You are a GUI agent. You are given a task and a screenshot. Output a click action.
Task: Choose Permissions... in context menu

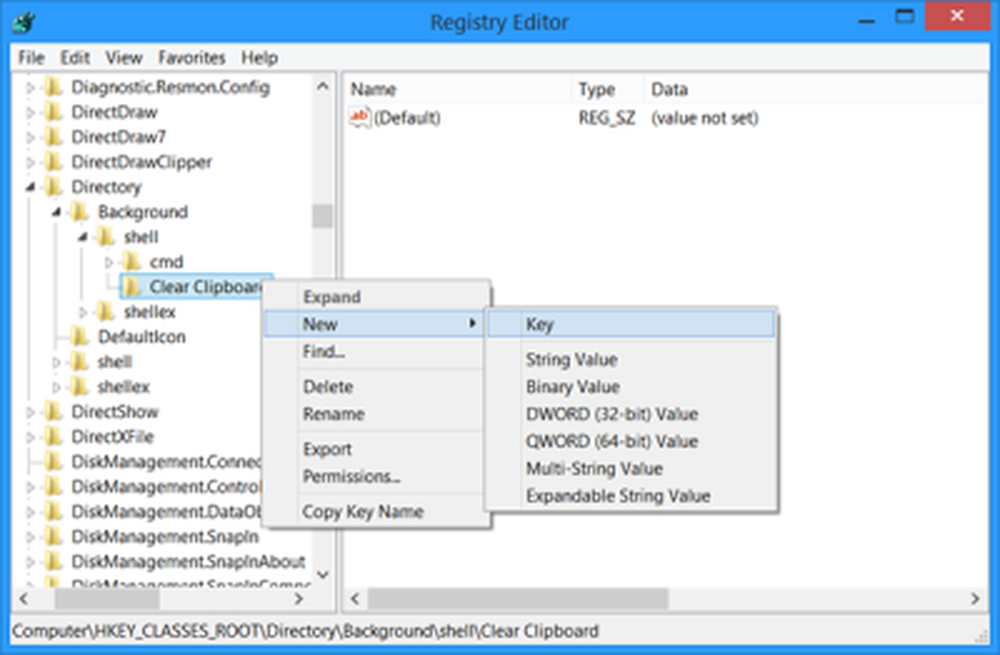pyautogui.click(x=351, y=477)
